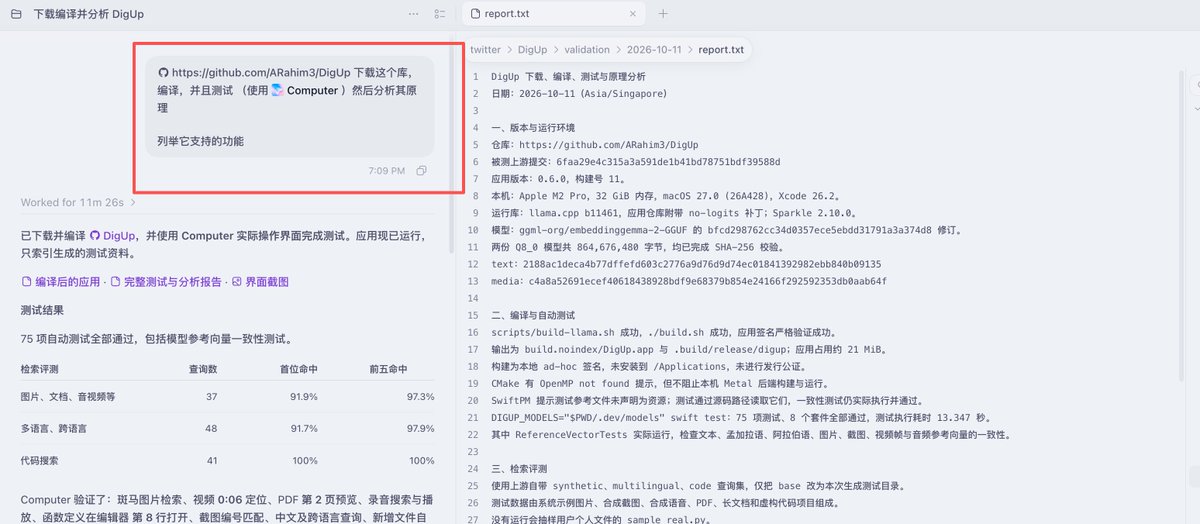Click the 运行库：llama.cpp b11461 line

(x=674, y=212)
